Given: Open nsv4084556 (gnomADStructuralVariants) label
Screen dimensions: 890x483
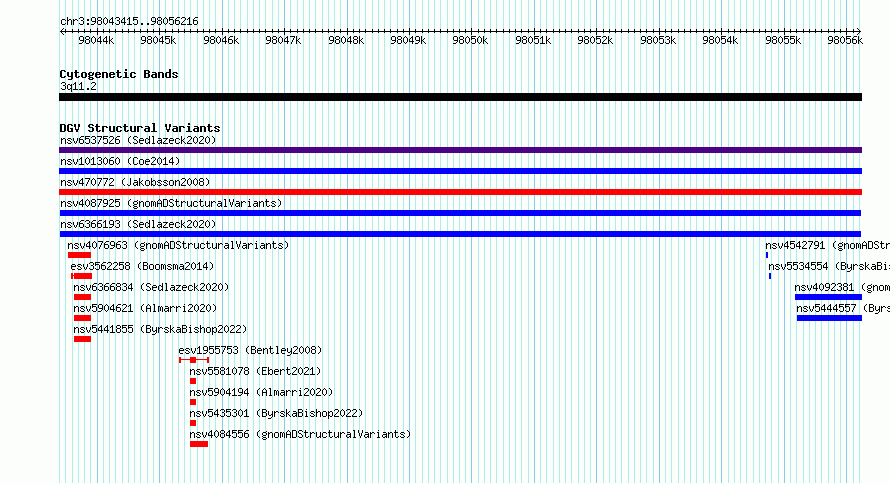Looking at the screenshot, I should [x=300, y=434].
